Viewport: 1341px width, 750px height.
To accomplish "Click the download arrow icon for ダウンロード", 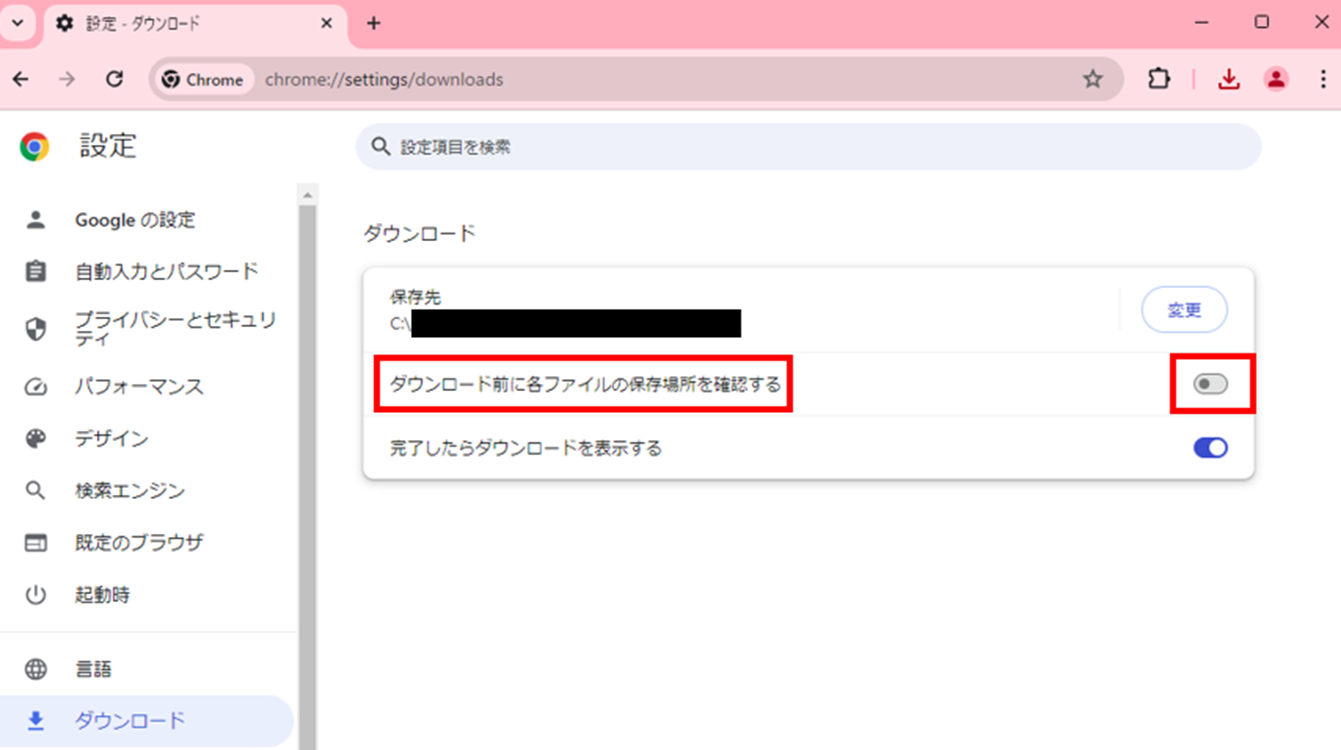I will point(36,721).
